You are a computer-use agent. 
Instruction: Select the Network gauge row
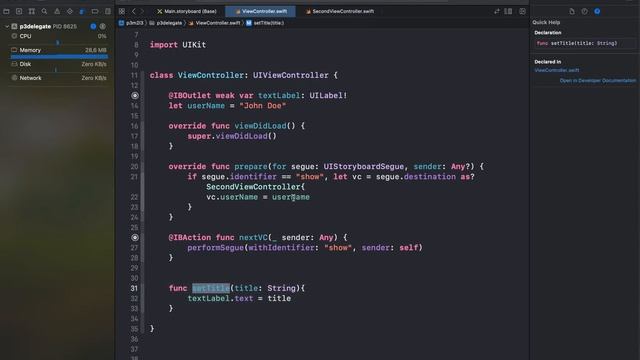(59, 78)
